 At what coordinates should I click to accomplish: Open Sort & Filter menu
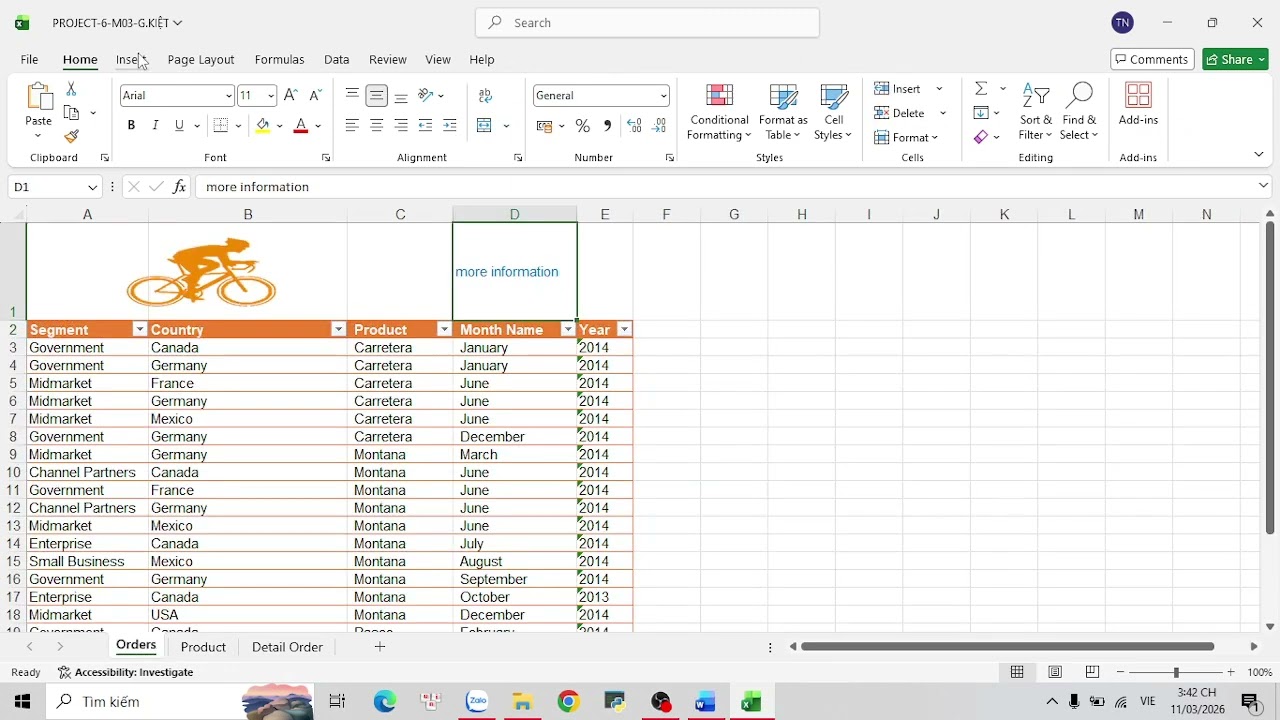(1036, 111)
